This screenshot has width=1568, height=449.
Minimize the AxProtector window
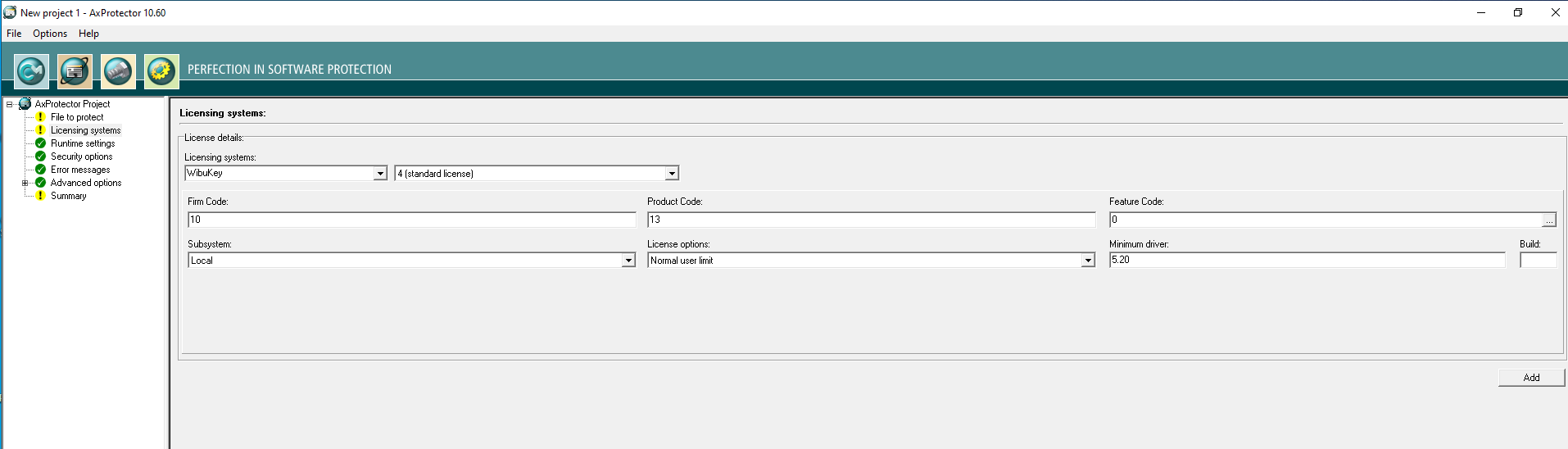pyautogui.click(x=1481, y=12)
